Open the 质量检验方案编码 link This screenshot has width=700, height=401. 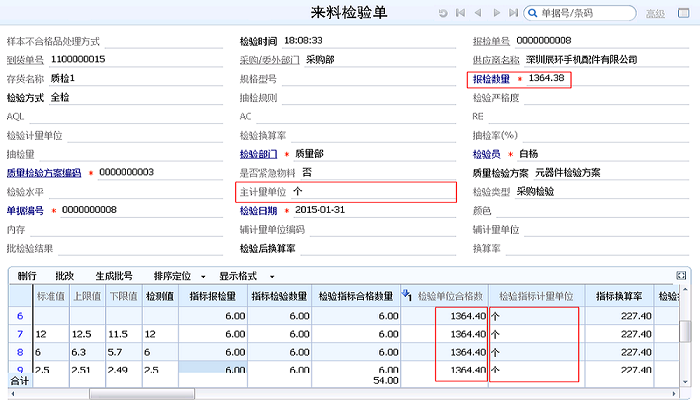click(x=44, y=173)
